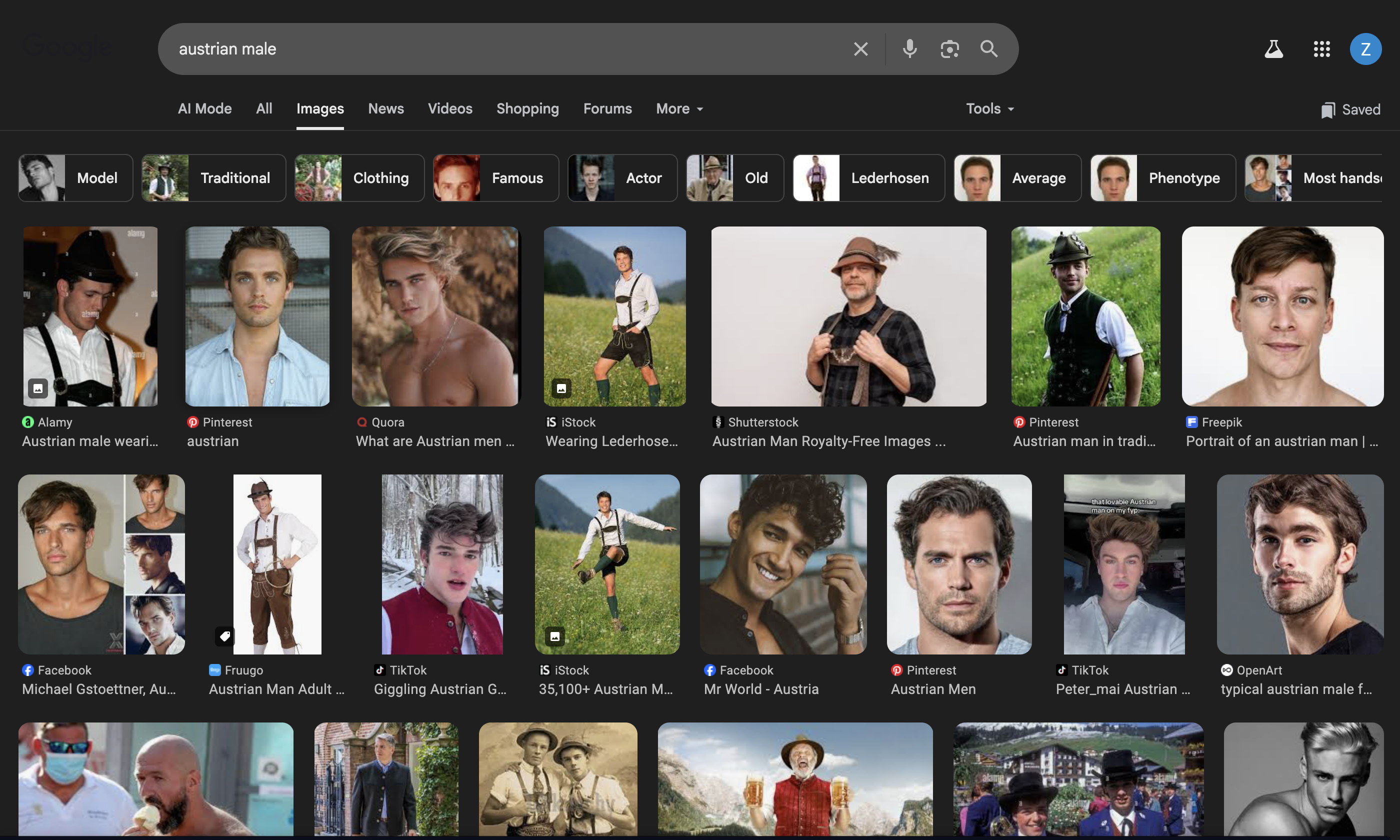Start voice search with the microphone icon
Screen dimensions: 1400x840
click(x=909, y=49)
